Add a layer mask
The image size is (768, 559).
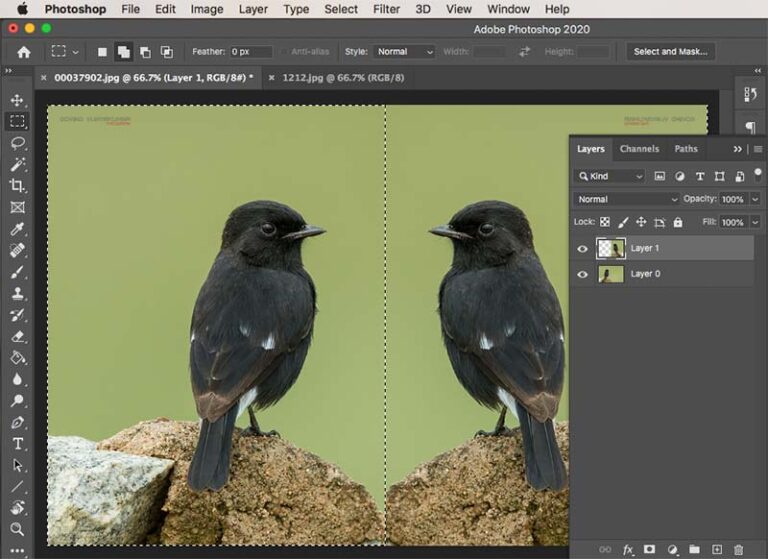[649, 549]
